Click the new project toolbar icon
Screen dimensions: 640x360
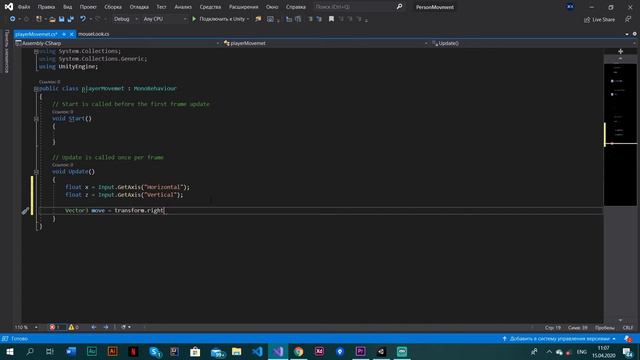pyautogui.click(x=39, y=19)
